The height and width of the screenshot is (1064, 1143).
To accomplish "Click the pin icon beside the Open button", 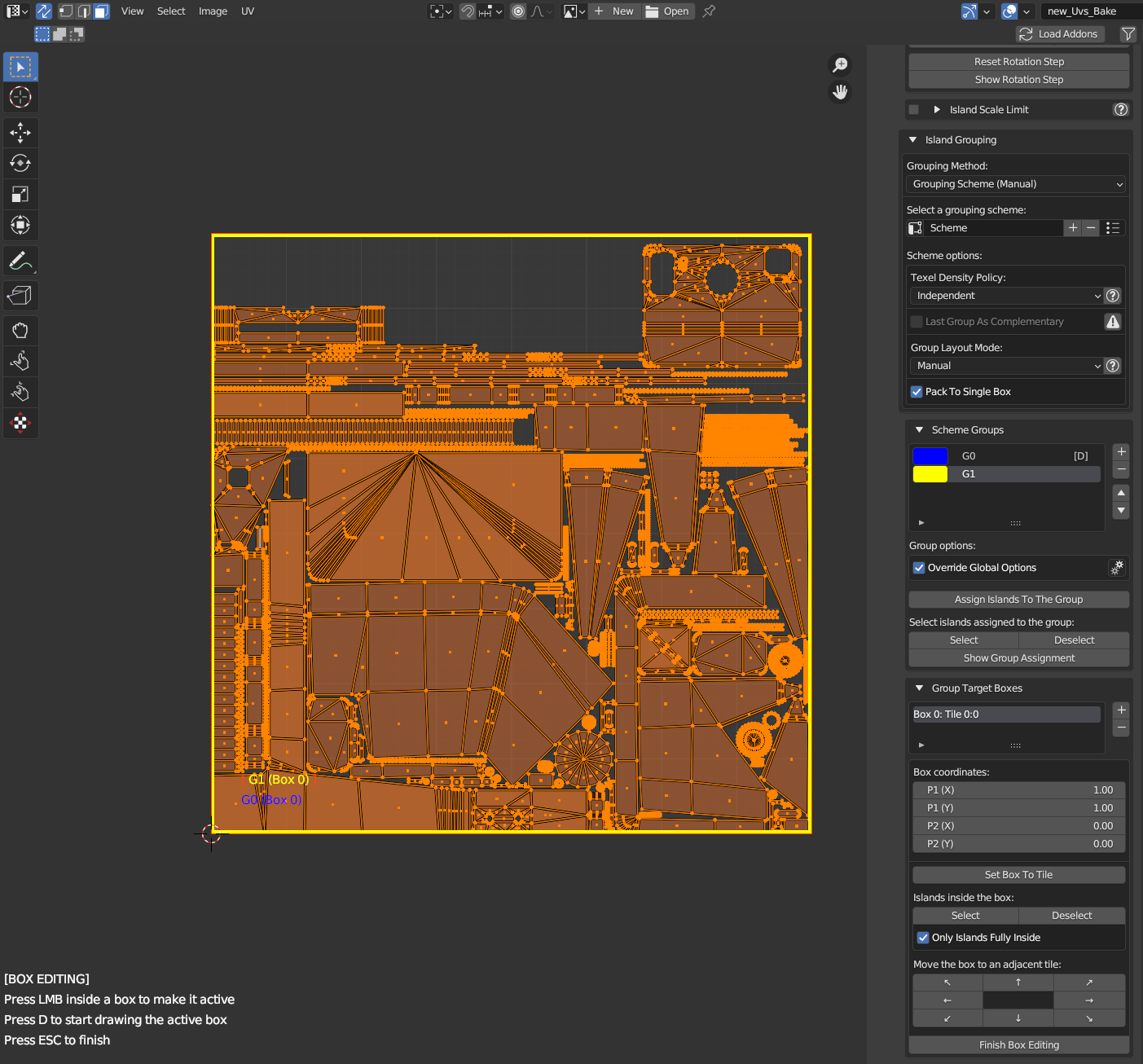I will [x=709, y=11].
